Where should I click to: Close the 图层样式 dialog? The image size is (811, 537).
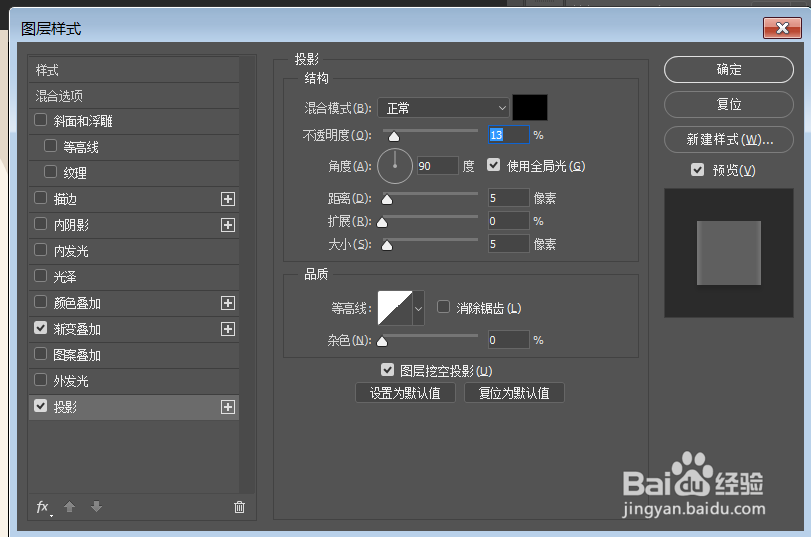[x=782, y=28]
